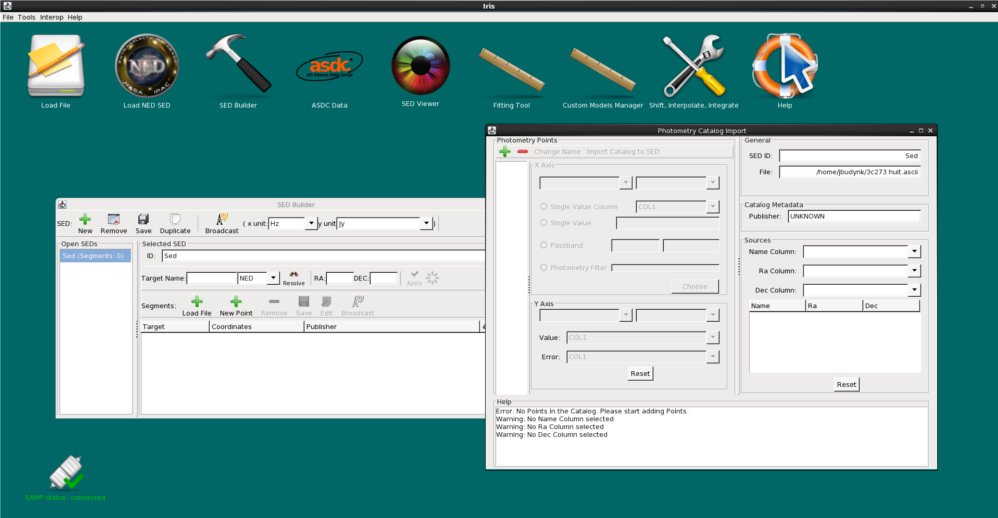Click the Resolve binoculars icon
Screen dimensions: 998x518
click(x=294, y=274)
